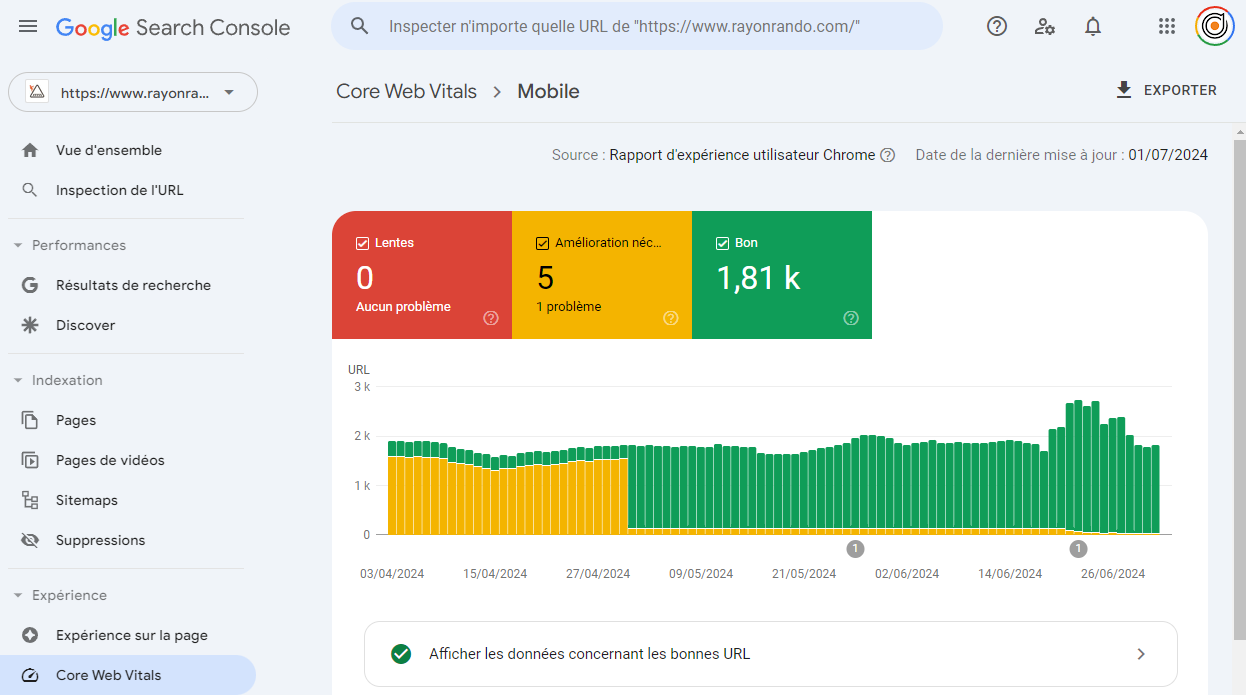Uncheck the Lentes checkbox
Screen dimensions: 1246x695
[363, 243]
